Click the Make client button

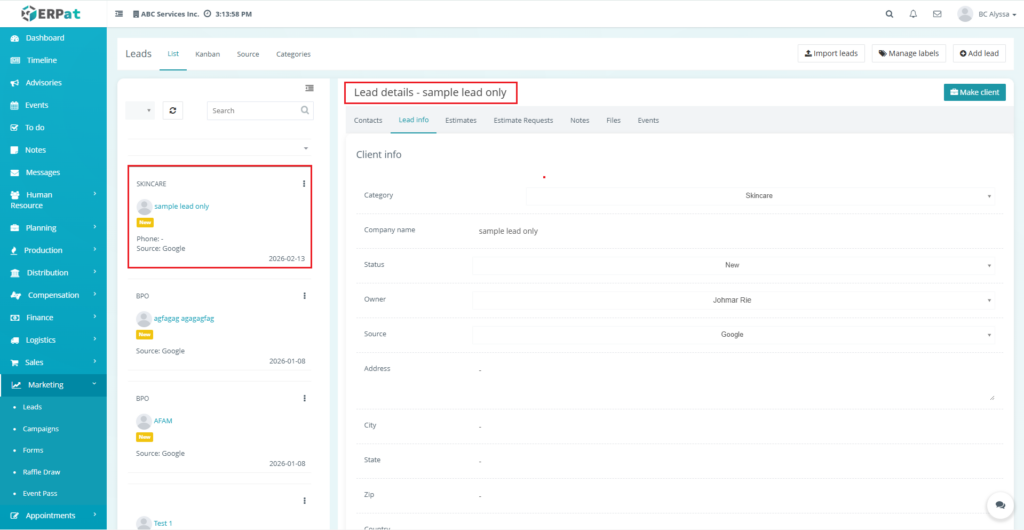[x=974, y=92]
